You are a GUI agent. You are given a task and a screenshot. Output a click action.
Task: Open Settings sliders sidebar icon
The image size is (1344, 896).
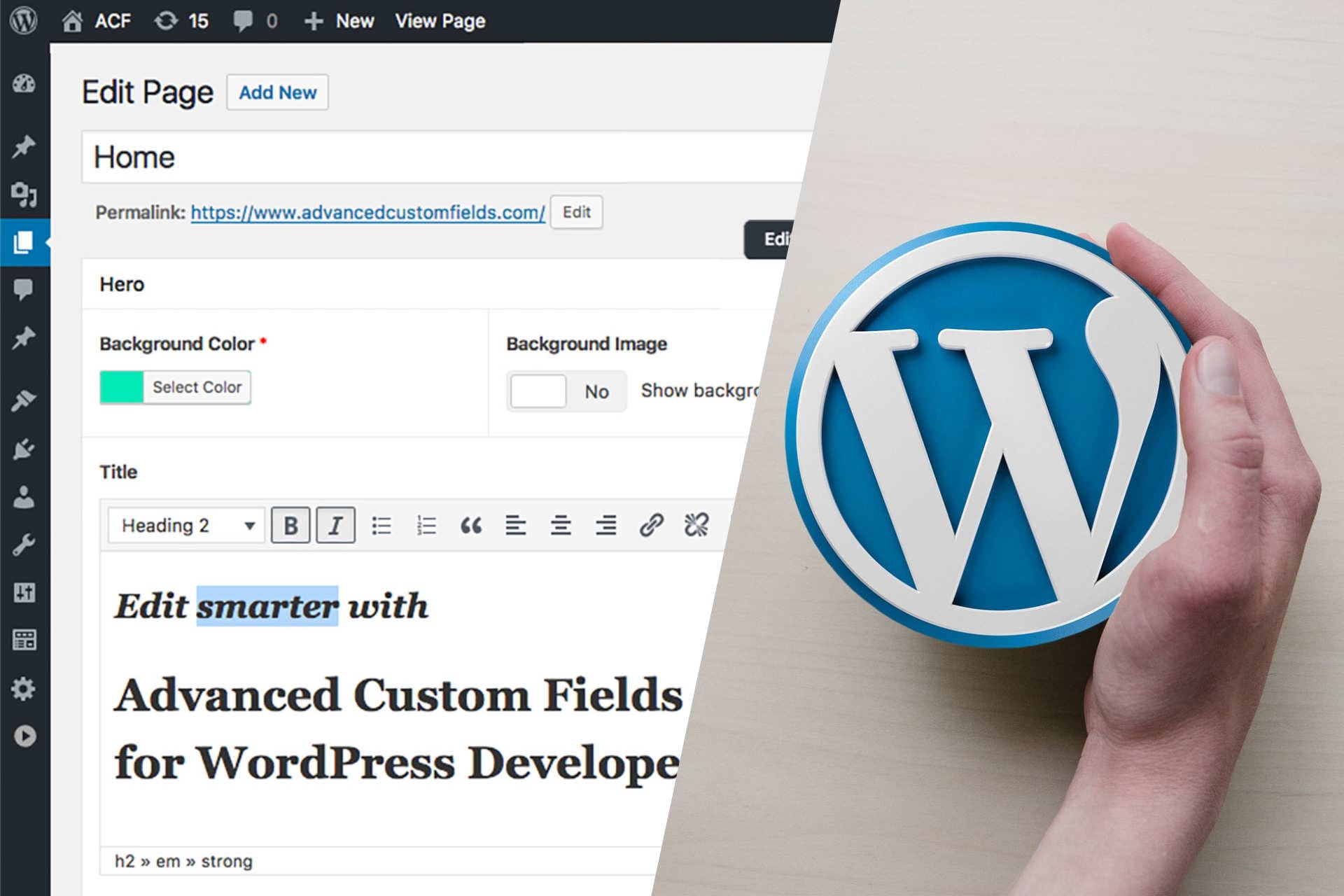coord(24,593)
